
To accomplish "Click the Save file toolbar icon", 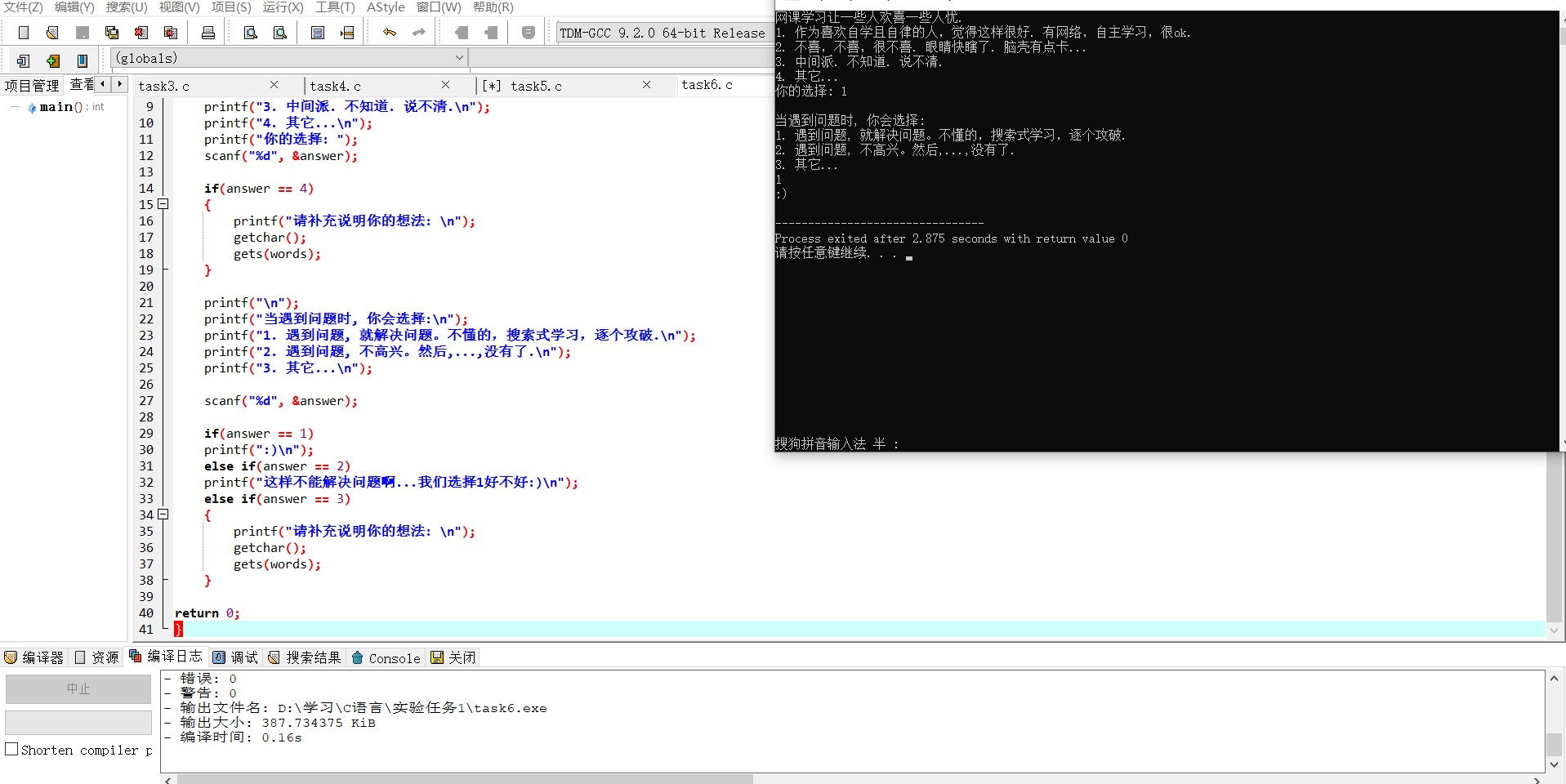I will 82,33.
